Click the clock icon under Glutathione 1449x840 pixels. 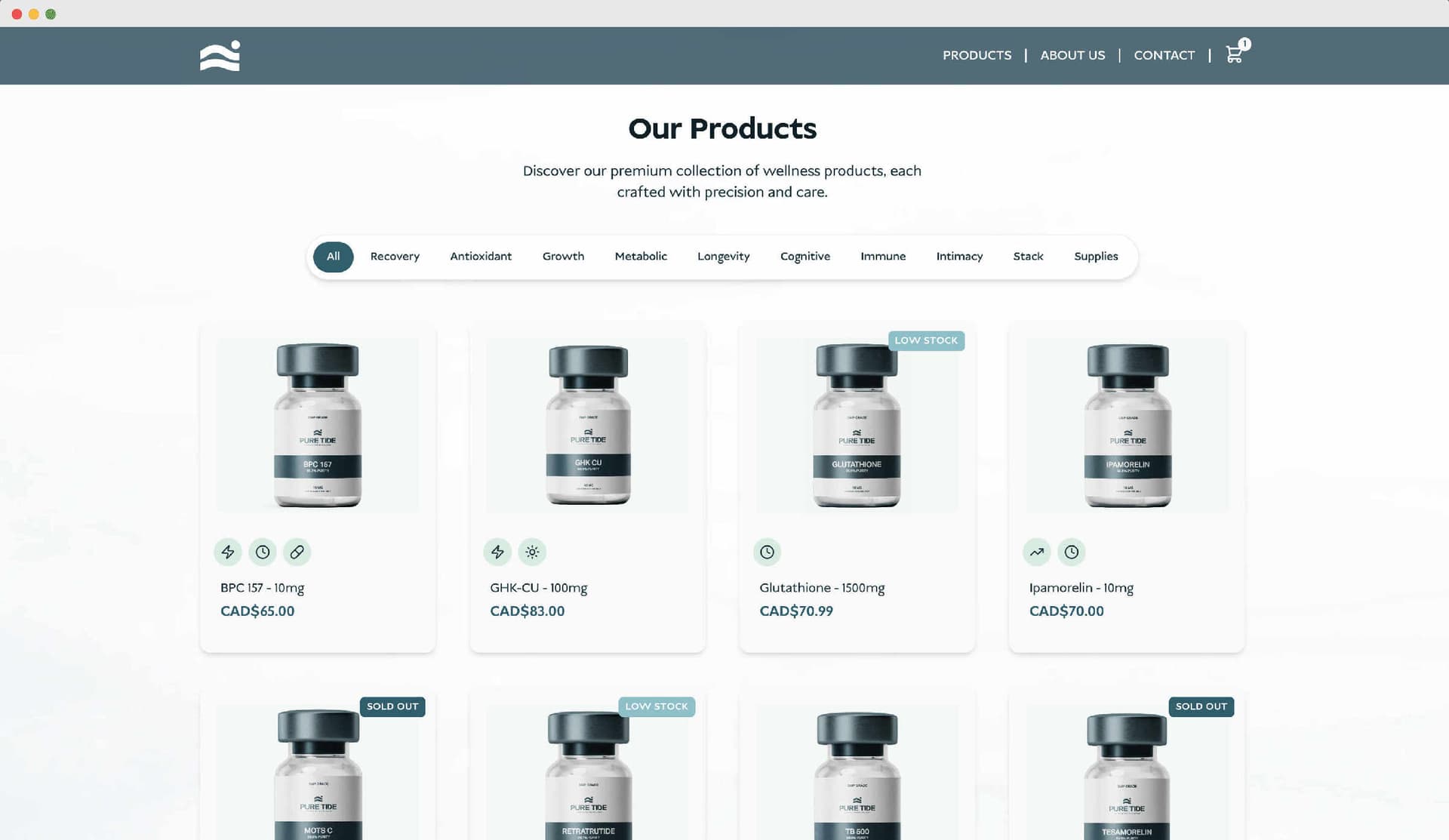pos(767,552)
